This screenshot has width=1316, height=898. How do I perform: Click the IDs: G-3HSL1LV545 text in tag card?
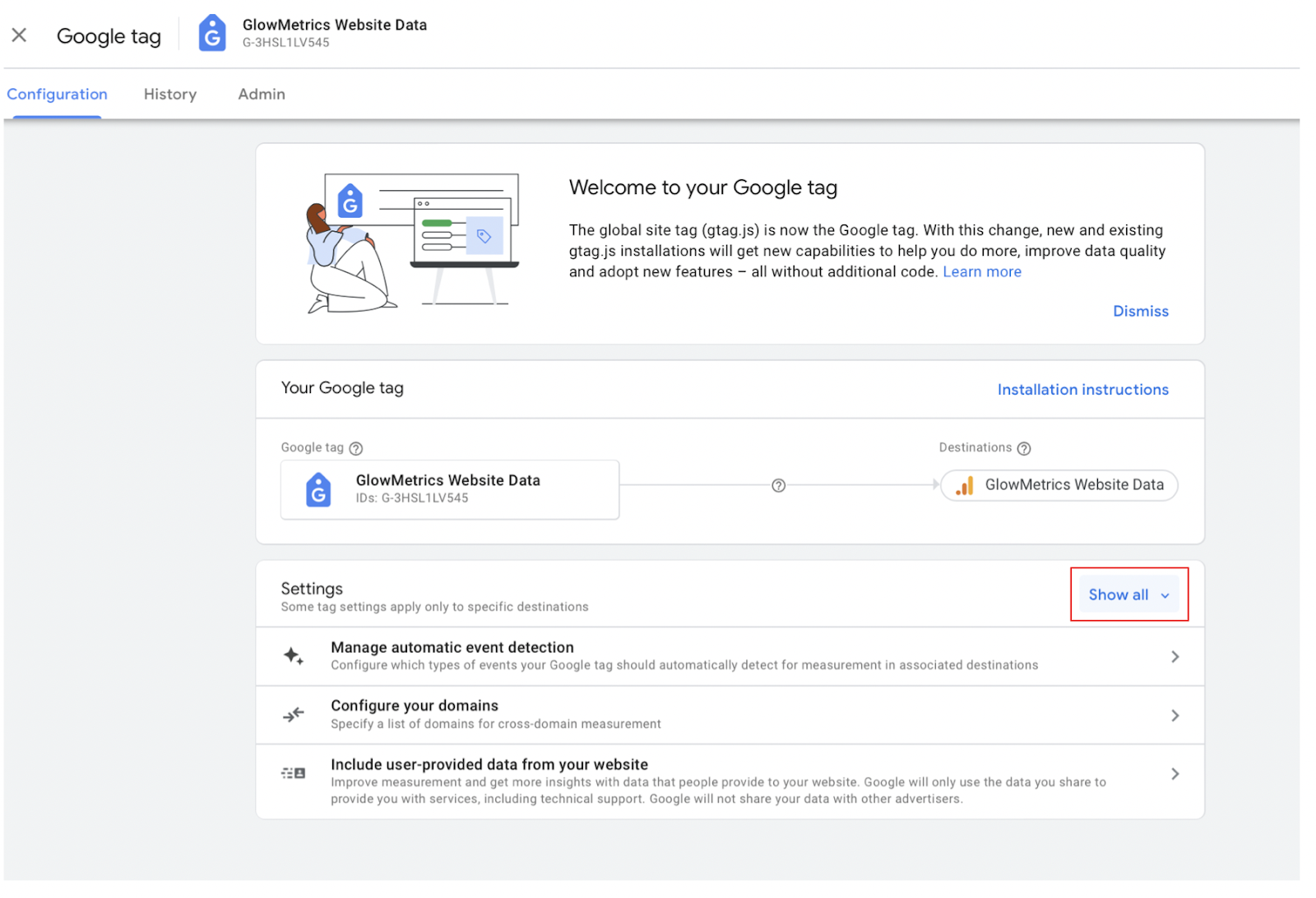coord(412,498)
